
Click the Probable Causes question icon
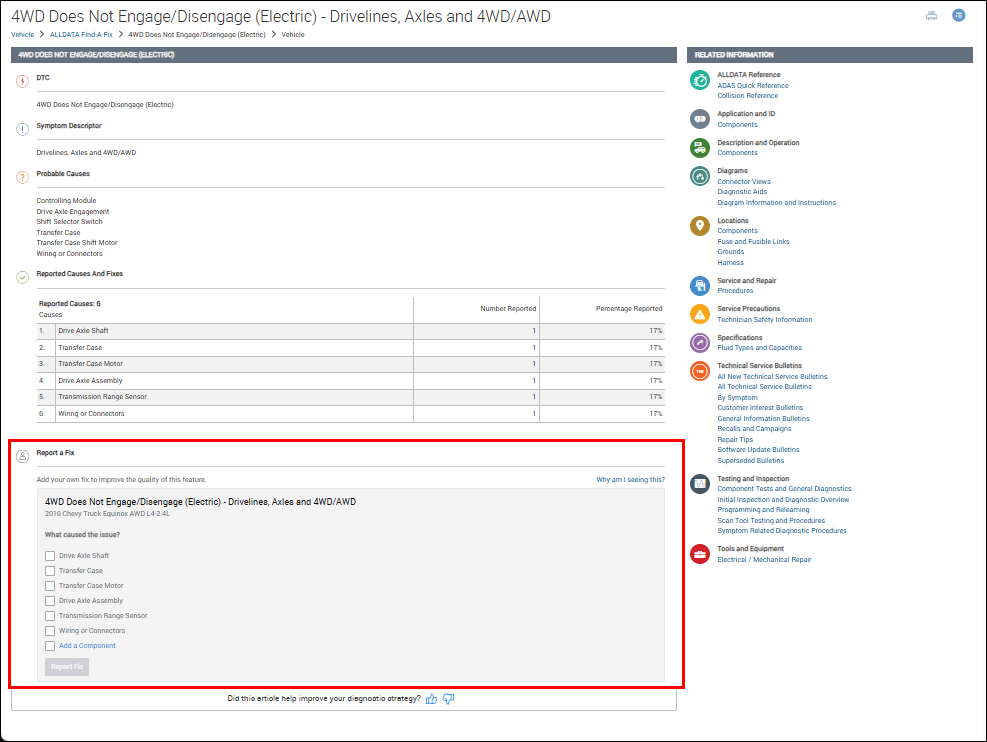point(22,177)
